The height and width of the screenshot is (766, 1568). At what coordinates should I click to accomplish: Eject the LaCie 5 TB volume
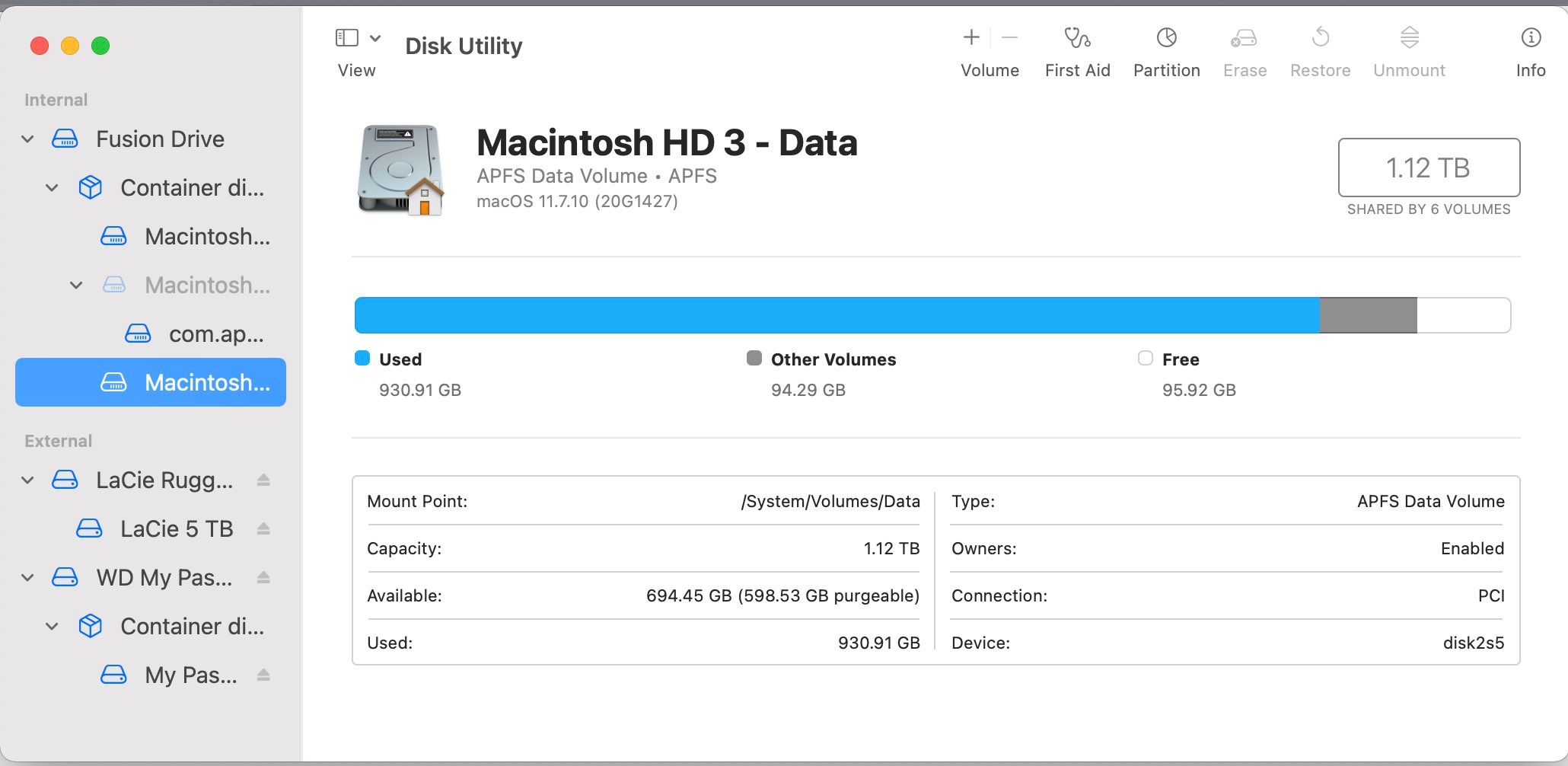coord(263,529)
